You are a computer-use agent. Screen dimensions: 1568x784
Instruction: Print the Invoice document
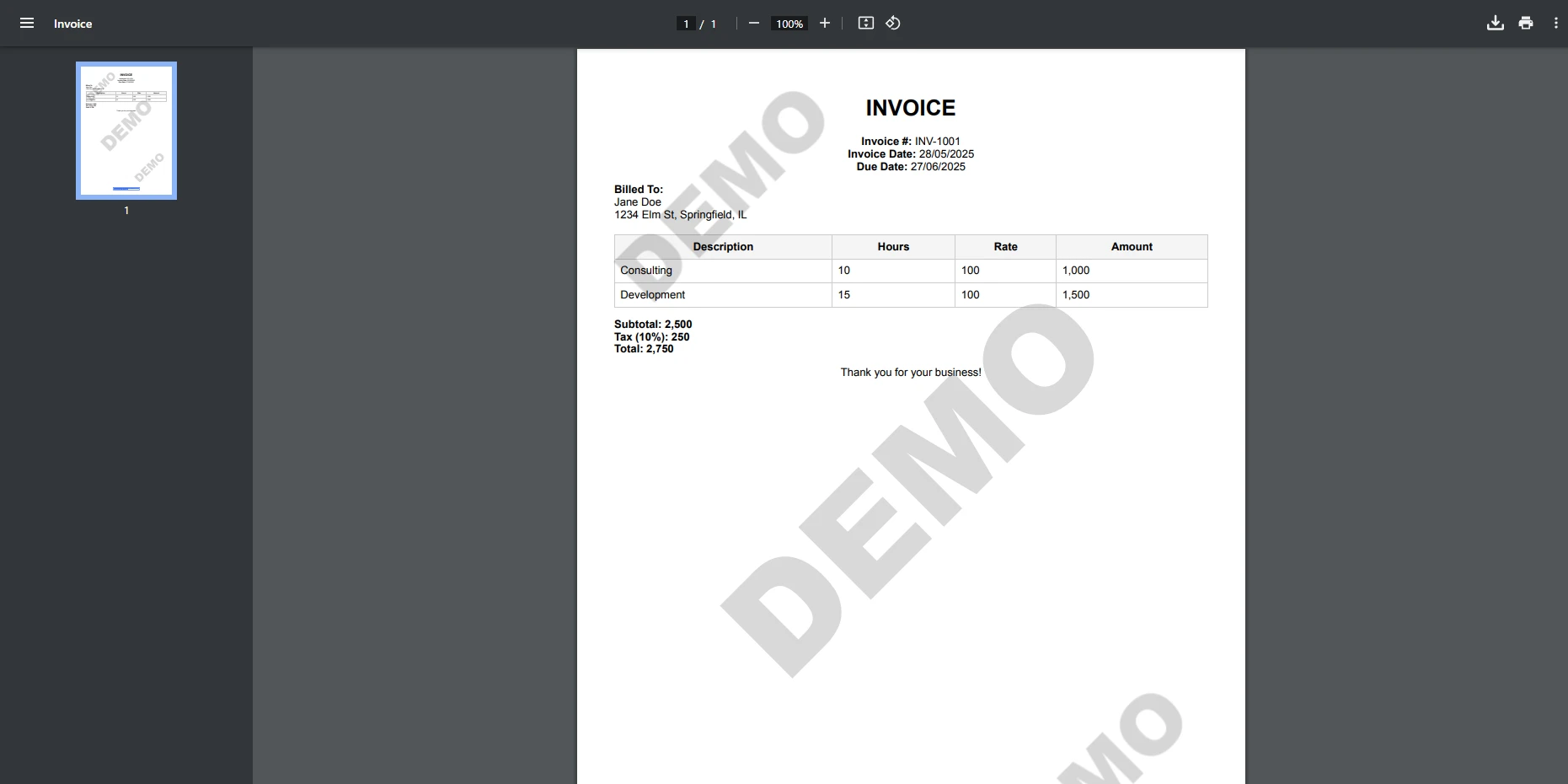1526,24
